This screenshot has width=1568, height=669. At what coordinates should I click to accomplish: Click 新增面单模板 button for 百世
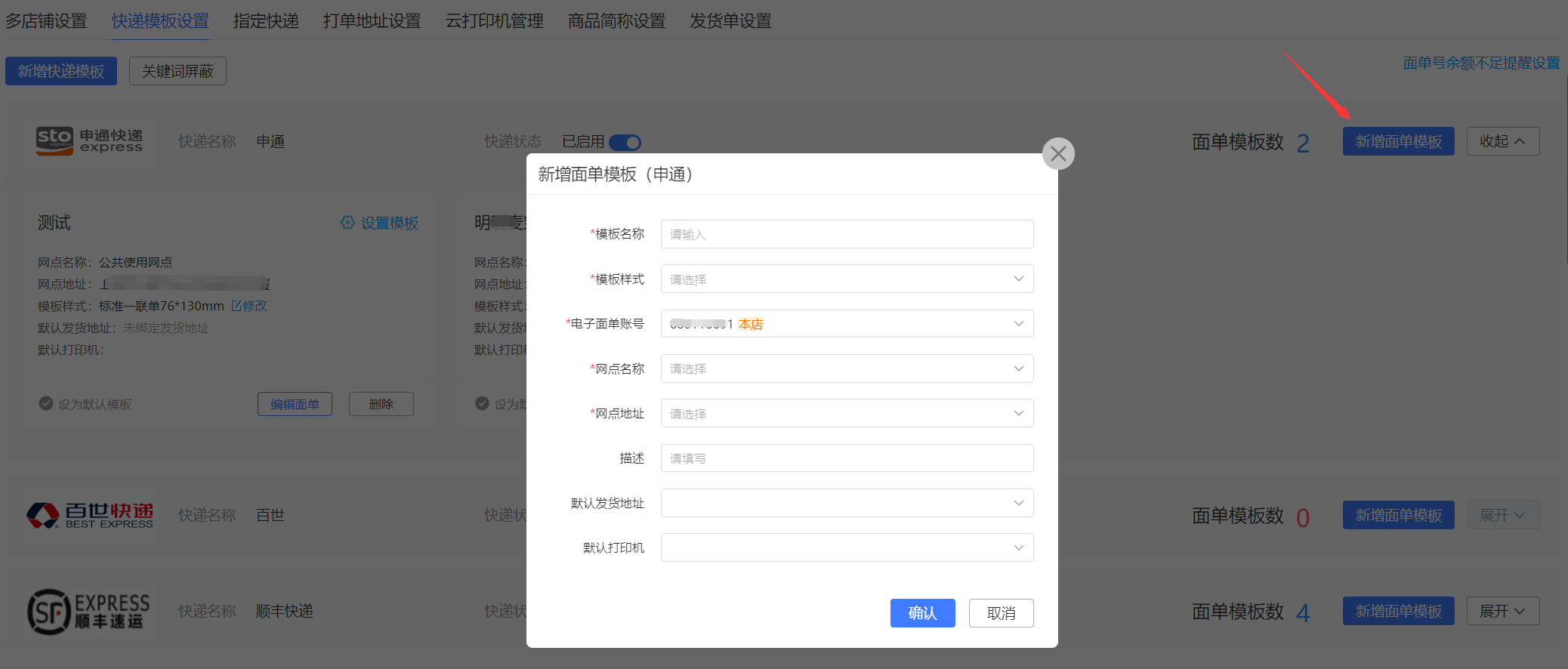1398,515
